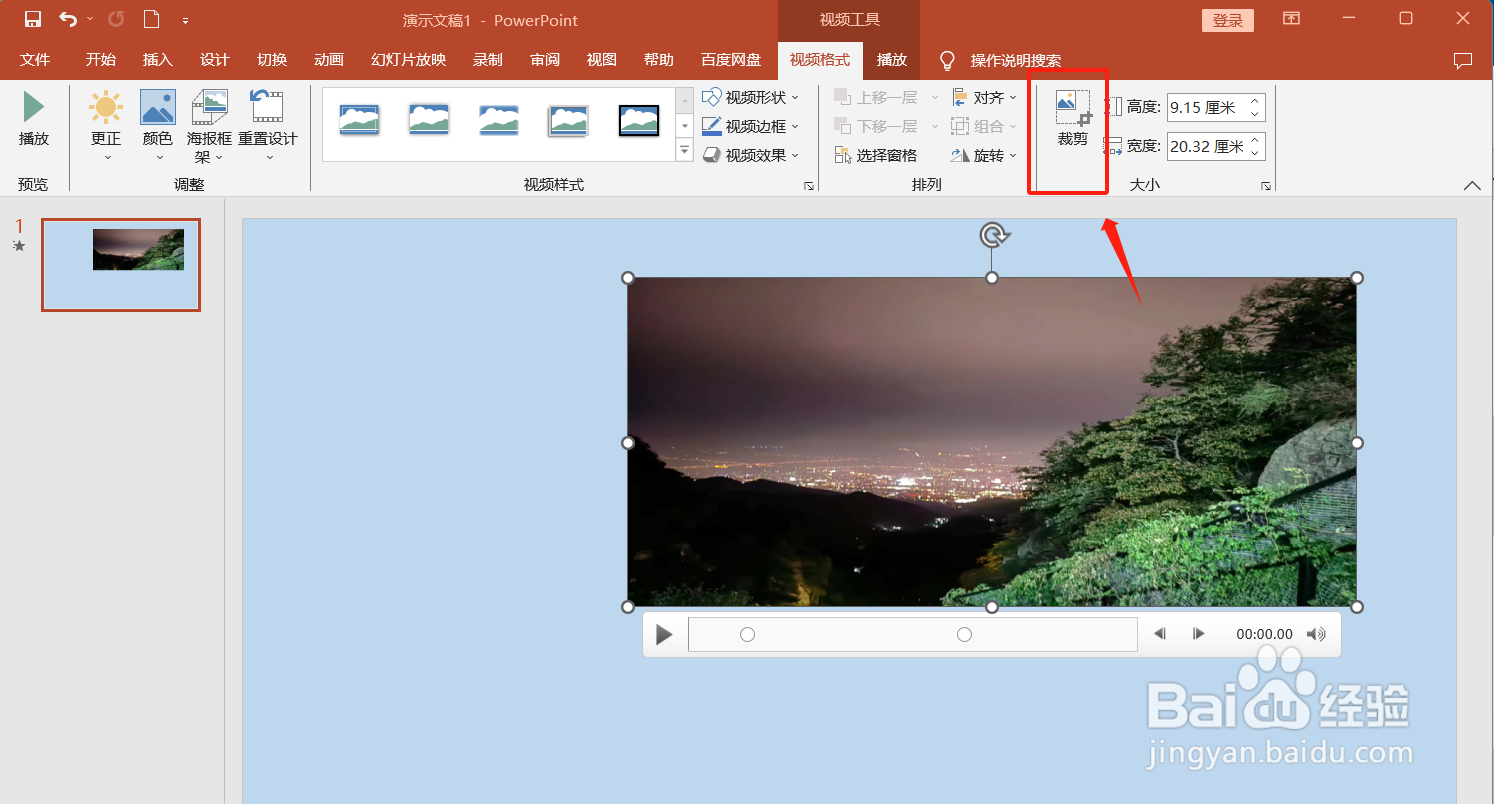Switch to the 播放 ribbon tab
Screen dimensions: 1494x804
click(891, 60)
